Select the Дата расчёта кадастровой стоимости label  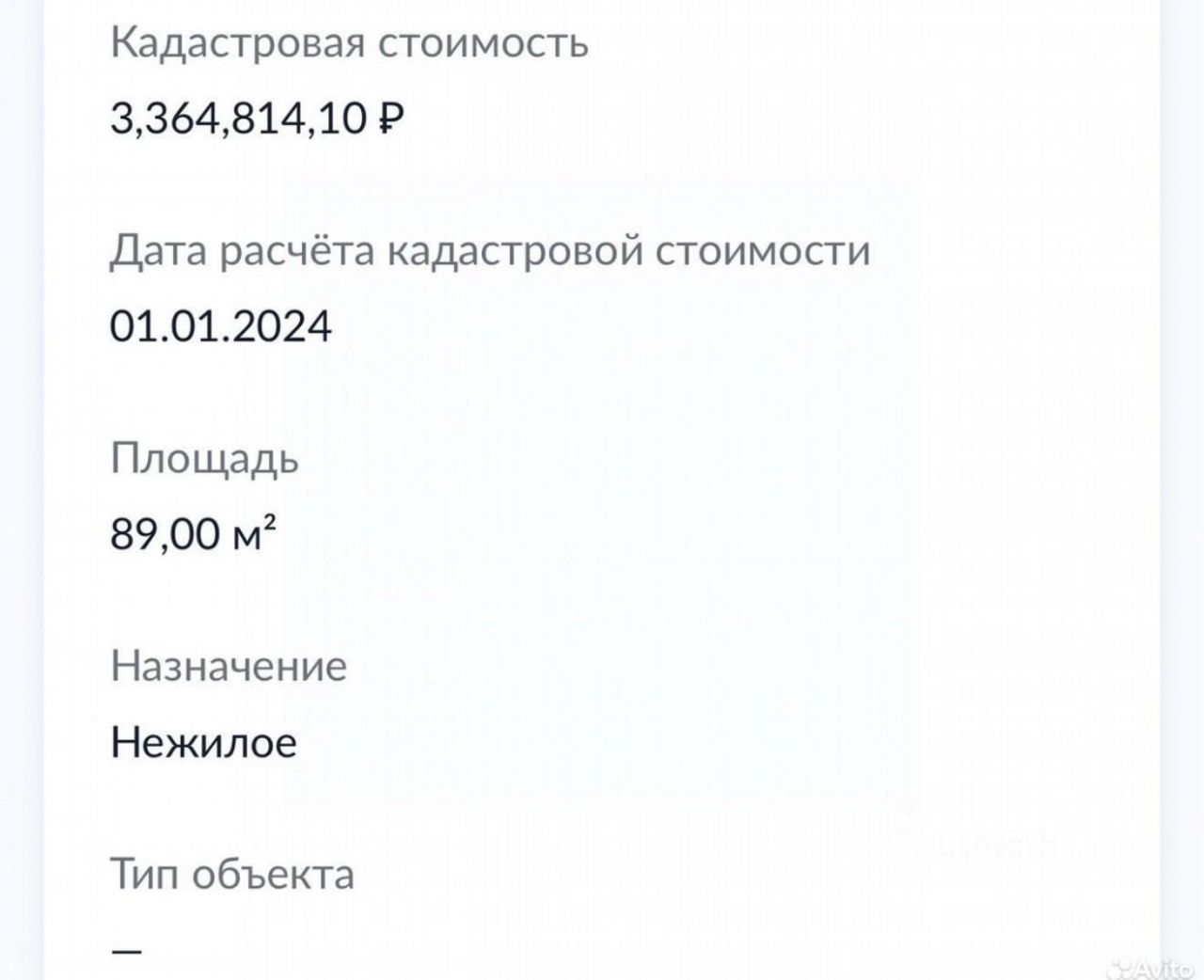point(489,251)
